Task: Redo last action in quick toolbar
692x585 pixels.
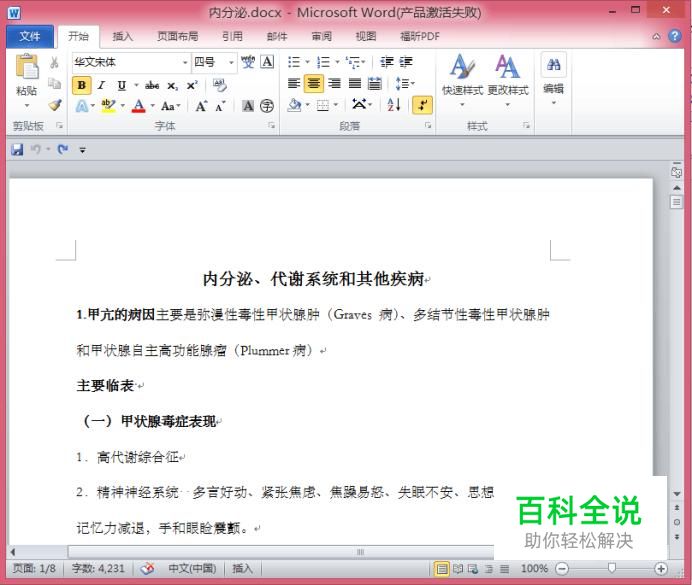Action: point(63,150)
